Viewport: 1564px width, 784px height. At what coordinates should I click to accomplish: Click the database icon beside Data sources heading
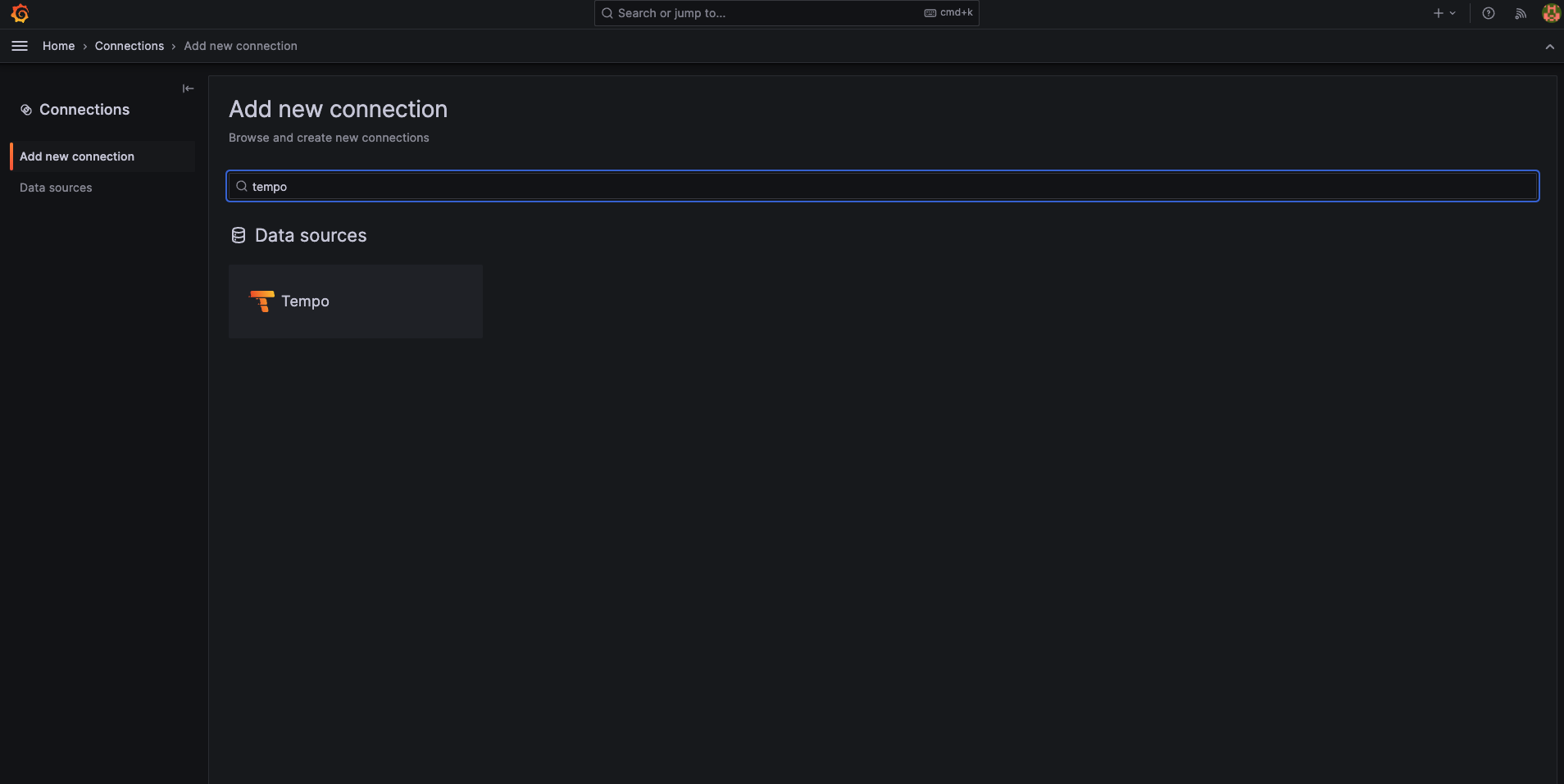click(239, 235)
